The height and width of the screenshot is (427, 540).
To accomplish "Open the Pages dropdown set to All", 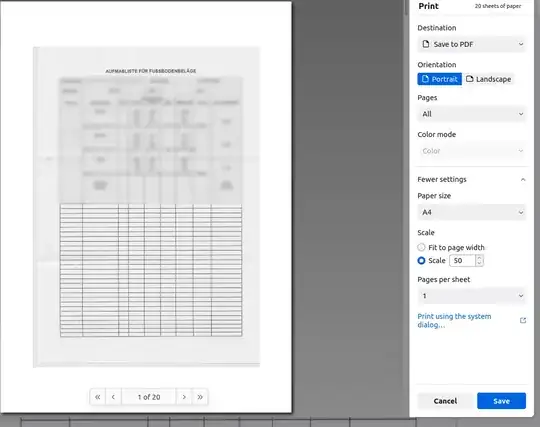I will (x=472, y=114).
